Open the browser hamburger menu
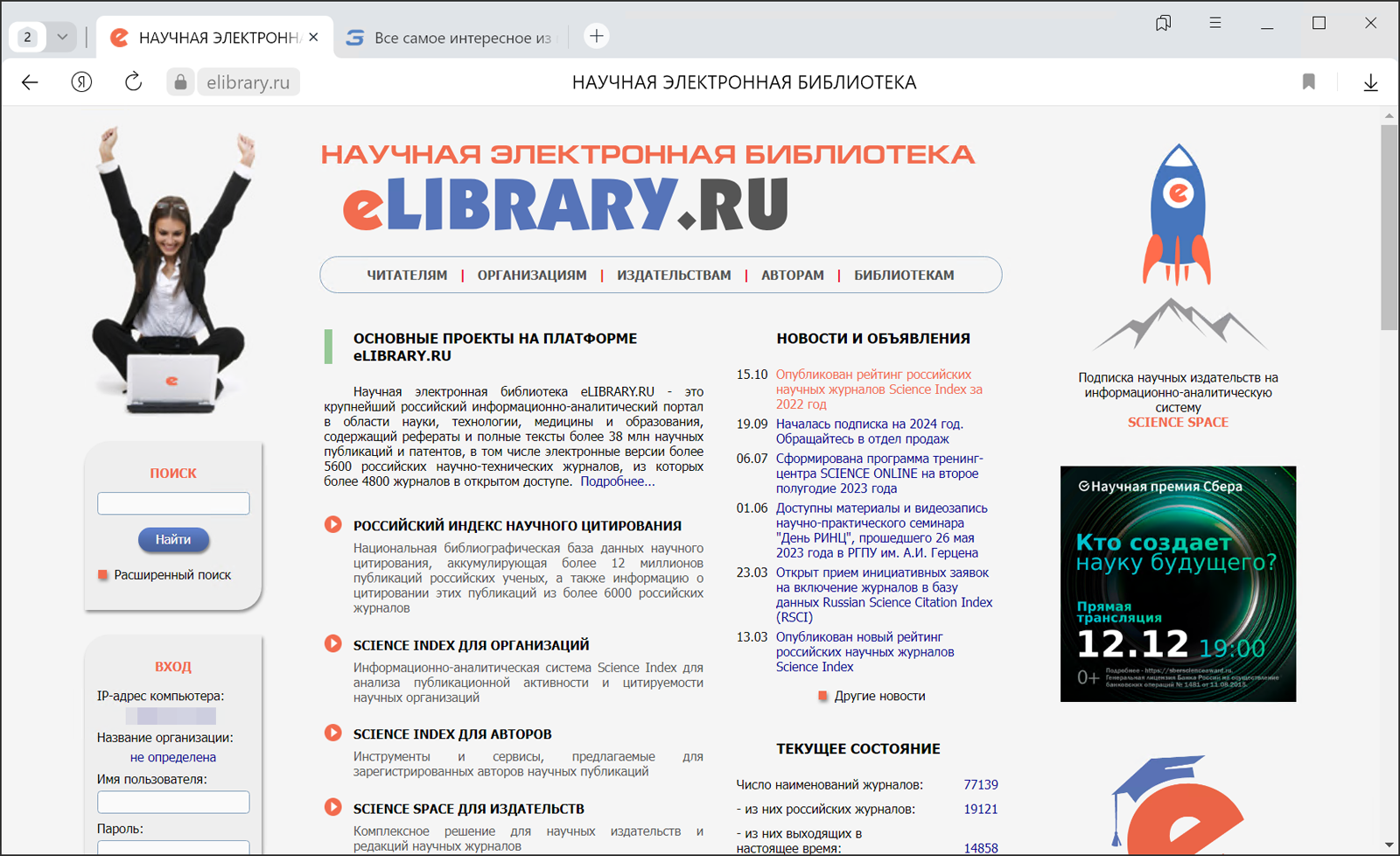Screen dimensions: 1400x856 (x=1214, y=24)
